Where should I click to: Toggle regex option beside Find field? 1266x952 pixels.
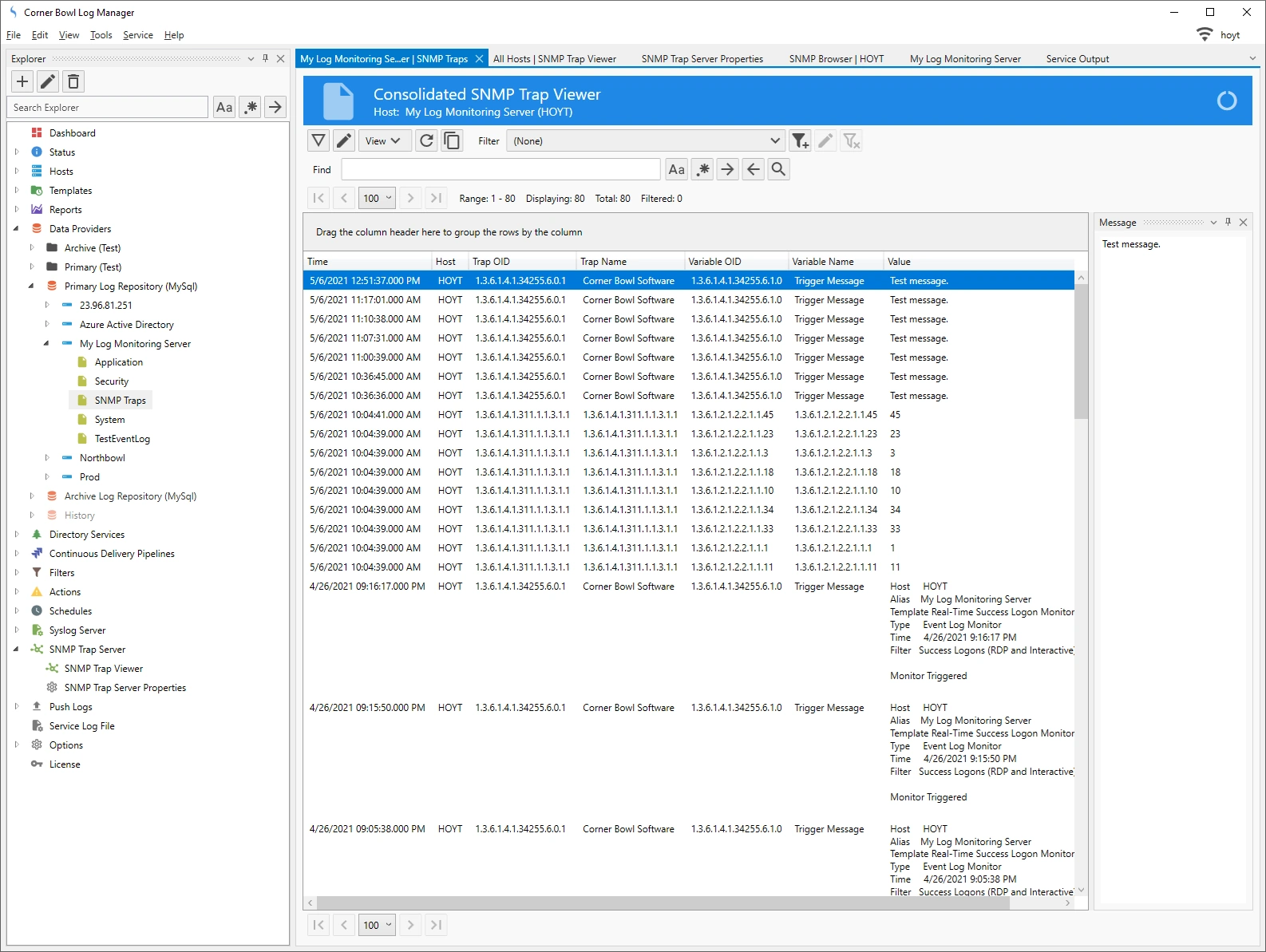point(702,169)
